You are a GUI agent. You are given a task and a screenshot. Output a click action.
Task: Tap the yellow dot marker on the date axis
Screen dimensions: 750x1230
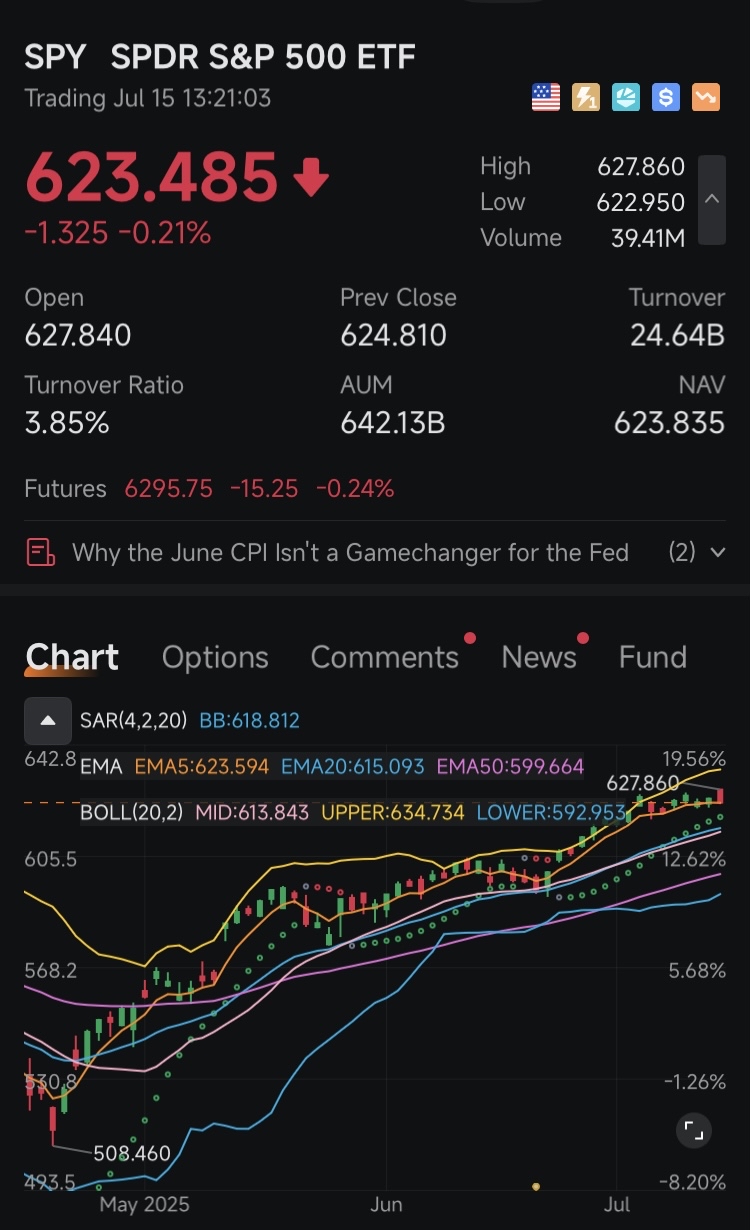(x=537, y=1186)
